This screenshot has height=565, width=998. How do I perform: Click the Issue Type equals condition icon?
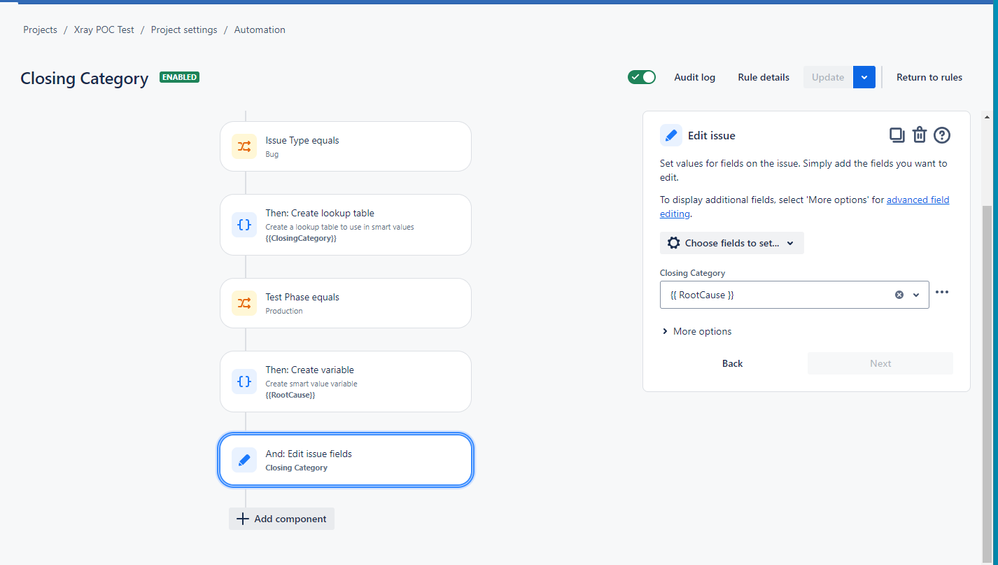tap(244, 146)
